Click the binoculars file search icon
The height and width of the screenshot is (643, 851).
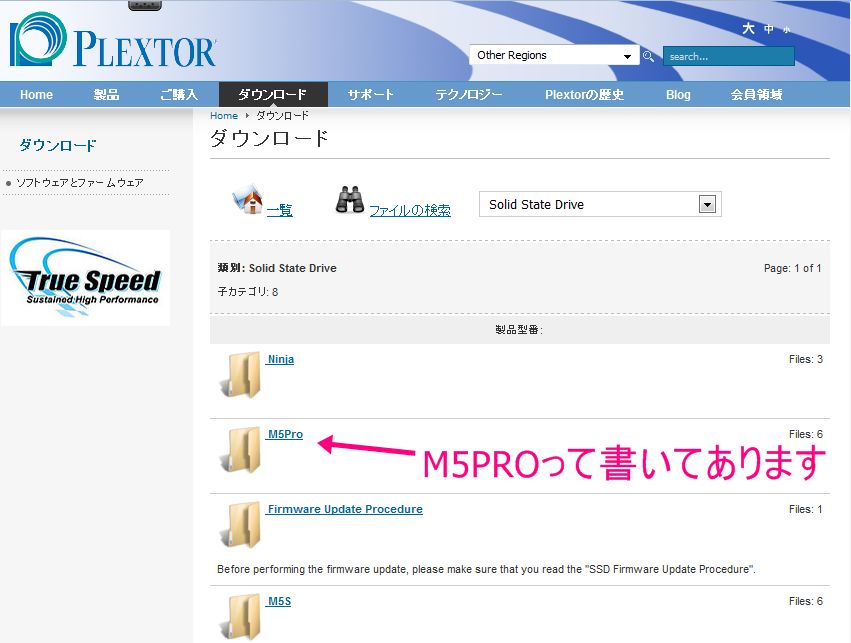coord(350,200)
